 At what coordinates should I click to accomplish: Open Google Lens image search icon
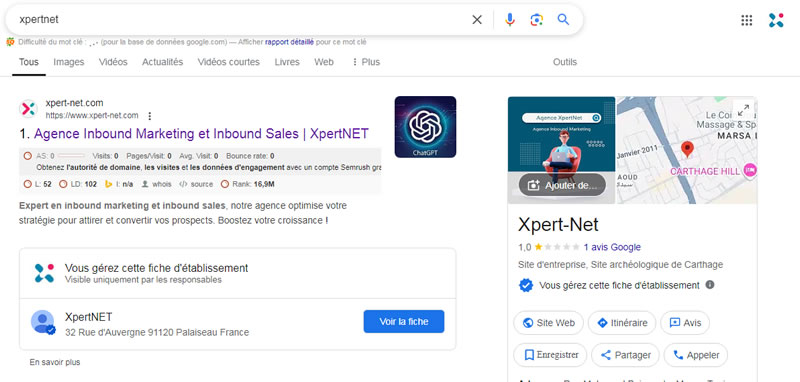536,20
